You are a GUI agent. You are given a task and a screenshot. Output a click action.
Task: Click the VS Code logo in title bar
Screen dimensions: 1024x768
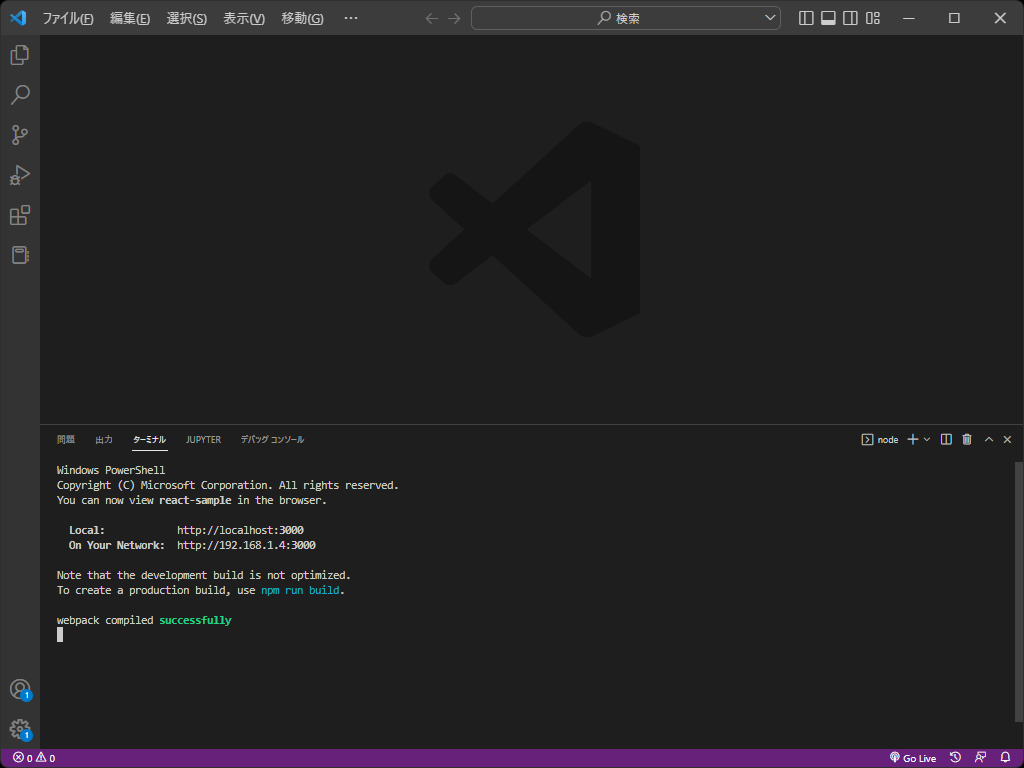pos(18,18)
